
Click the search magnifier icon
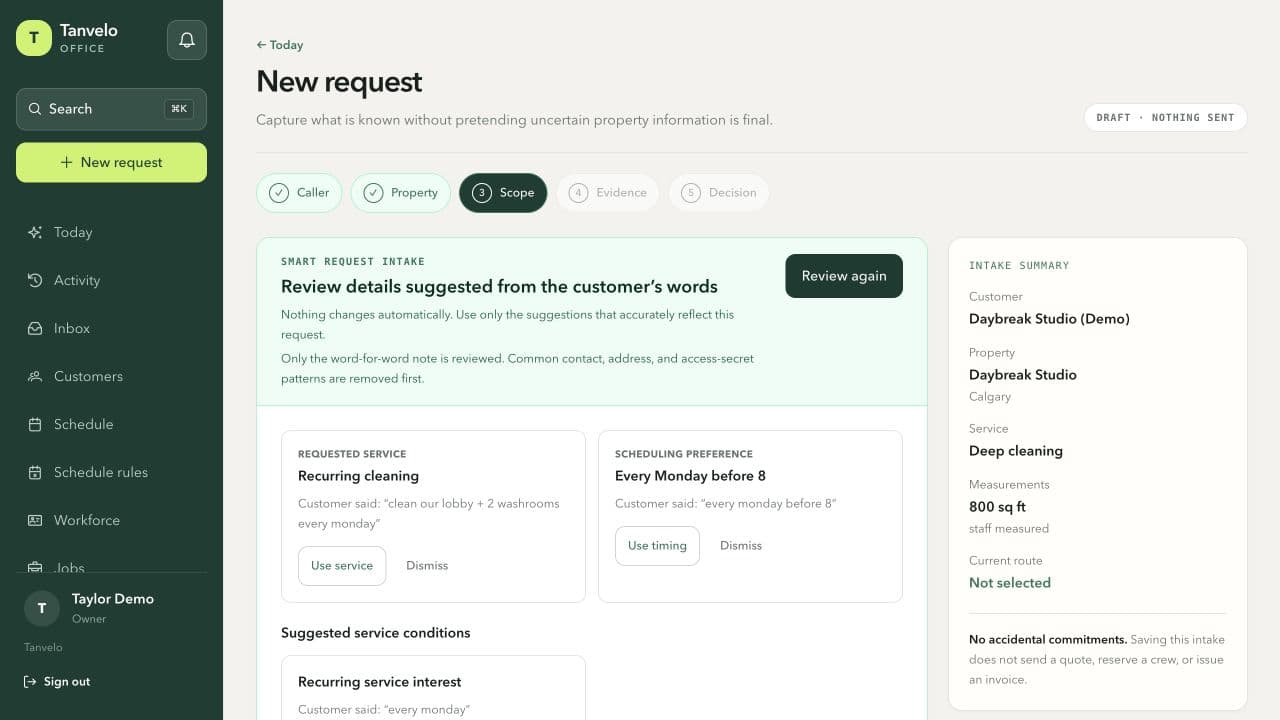pyautogui.click(x=35, y=109)
